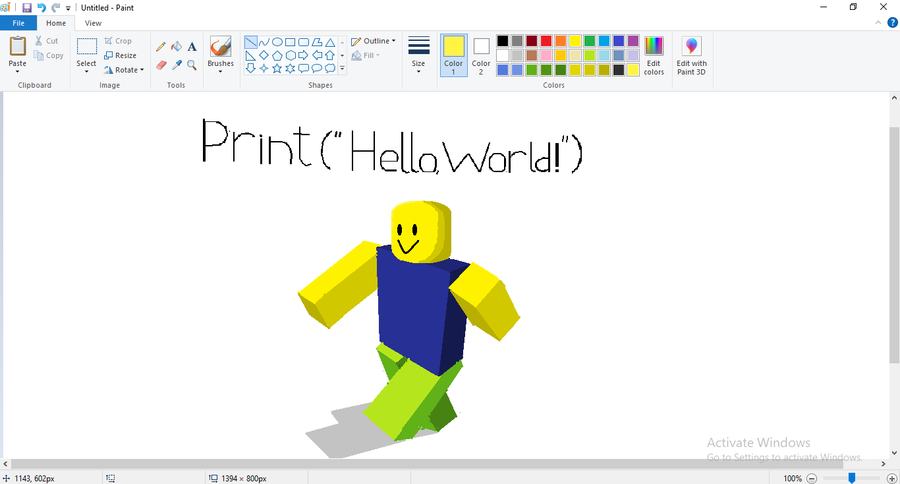Click the Redo arrow in title bar
900x484 pixels.
pos(56,8)
